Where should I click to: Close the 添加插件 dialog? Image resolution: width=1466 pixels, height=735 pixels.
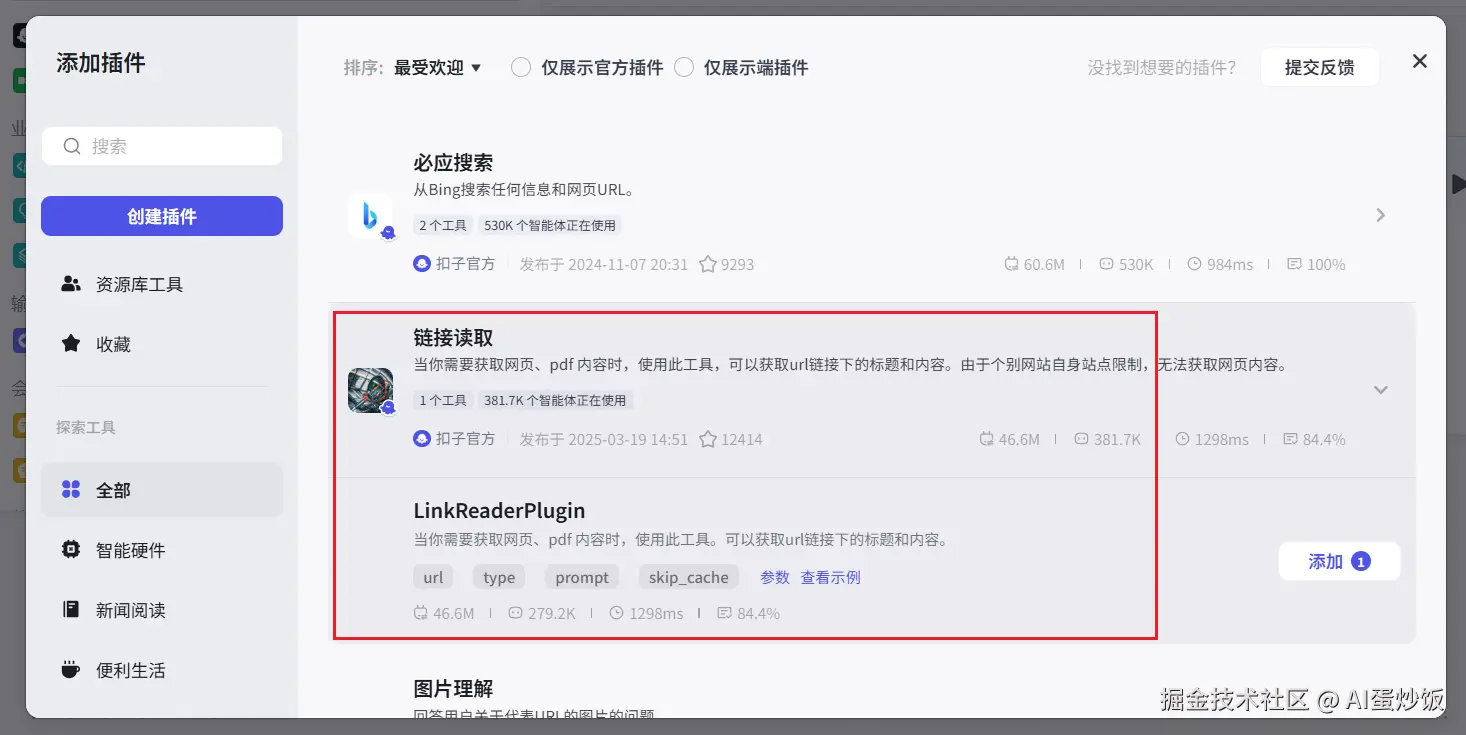pos(1419,61)
